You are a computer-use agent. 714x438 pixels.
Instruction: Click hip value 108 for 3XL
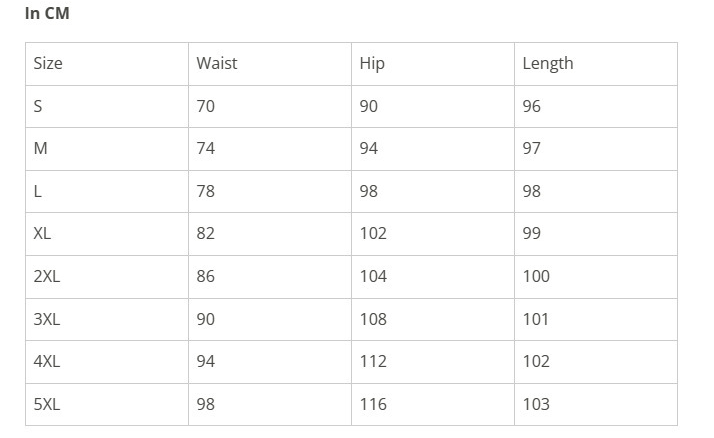coord(373,319)
